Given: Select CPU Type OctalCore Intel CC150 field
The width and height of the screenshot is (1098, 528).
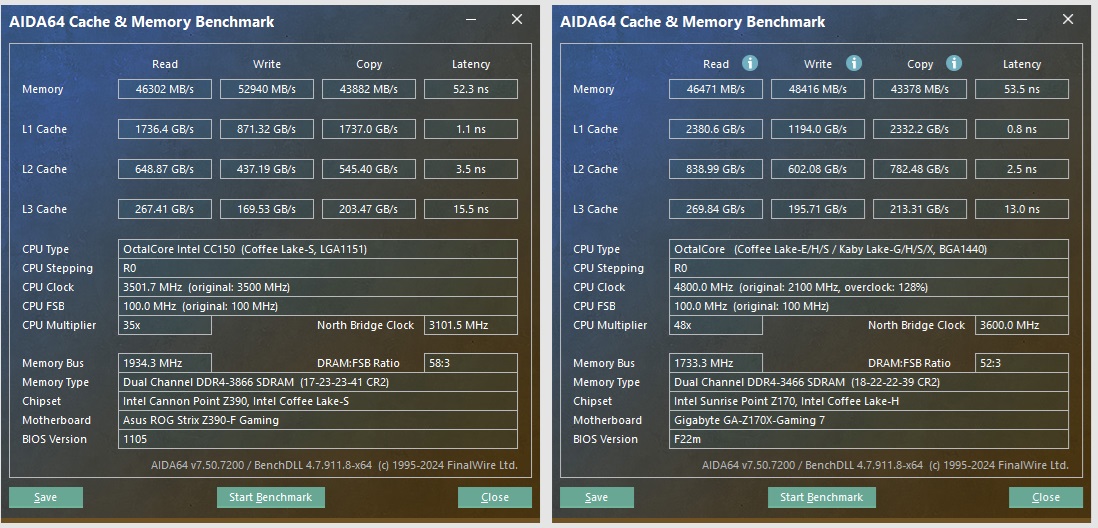Looking at the screenshot, I should coord(318,249).
